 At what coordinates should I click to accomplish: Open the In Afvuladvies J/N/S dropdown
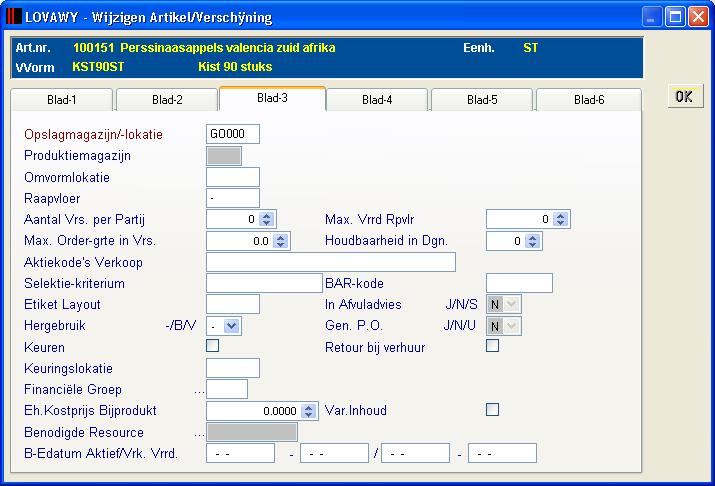(x=512, y=304)
